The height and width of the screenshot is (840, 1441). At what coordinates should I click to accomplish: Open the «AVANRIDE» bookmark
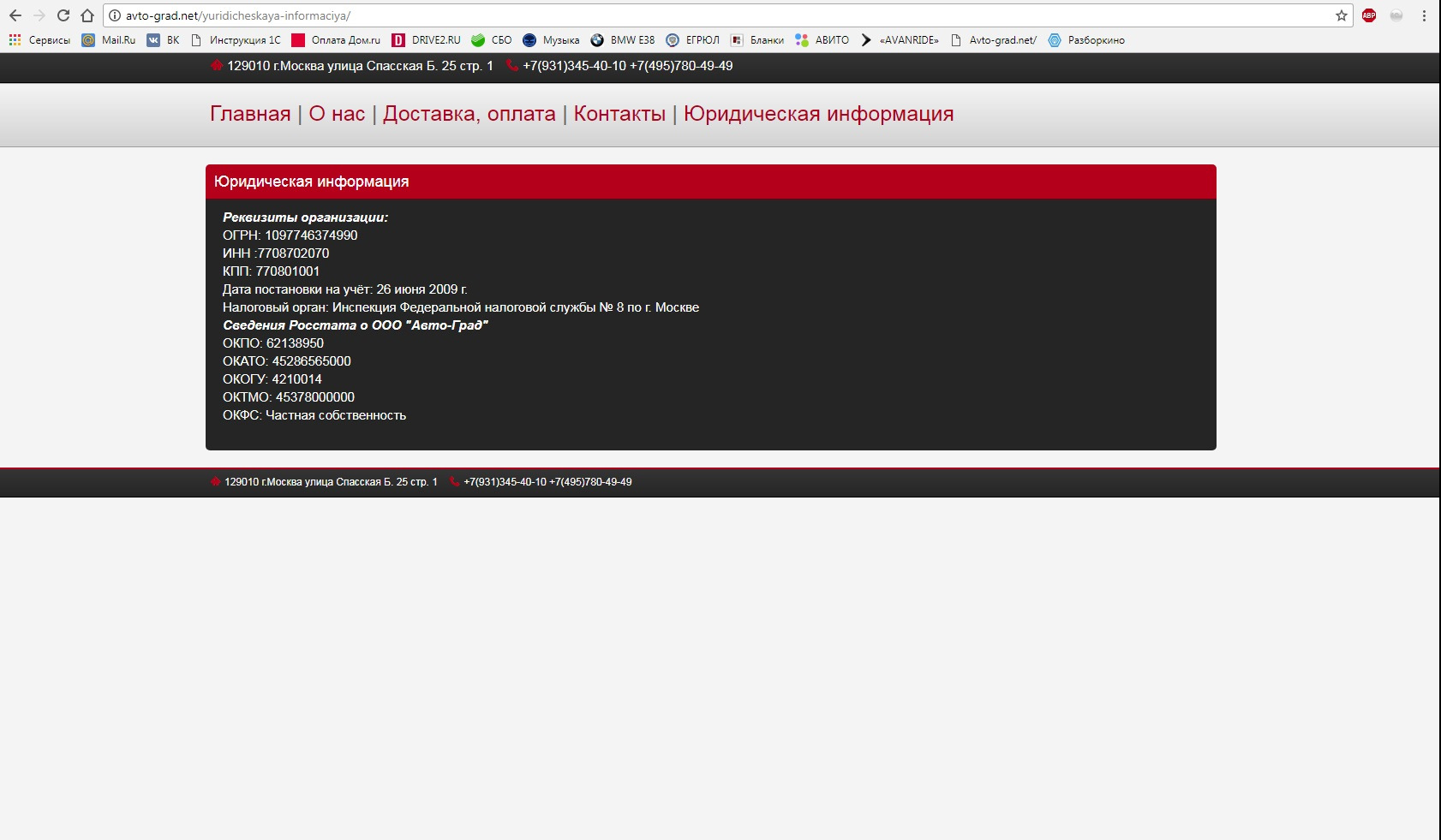click(900, 40)
